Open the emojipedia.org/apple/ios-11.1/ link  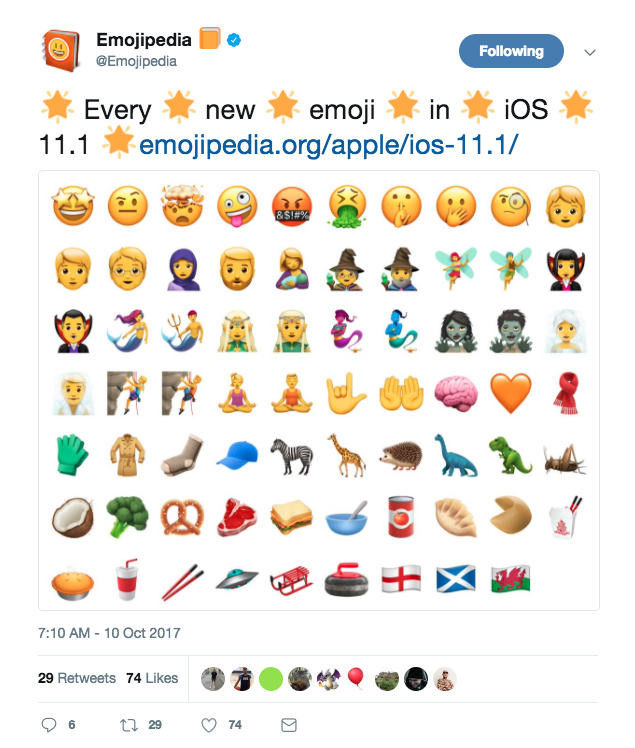pos(330,145)
